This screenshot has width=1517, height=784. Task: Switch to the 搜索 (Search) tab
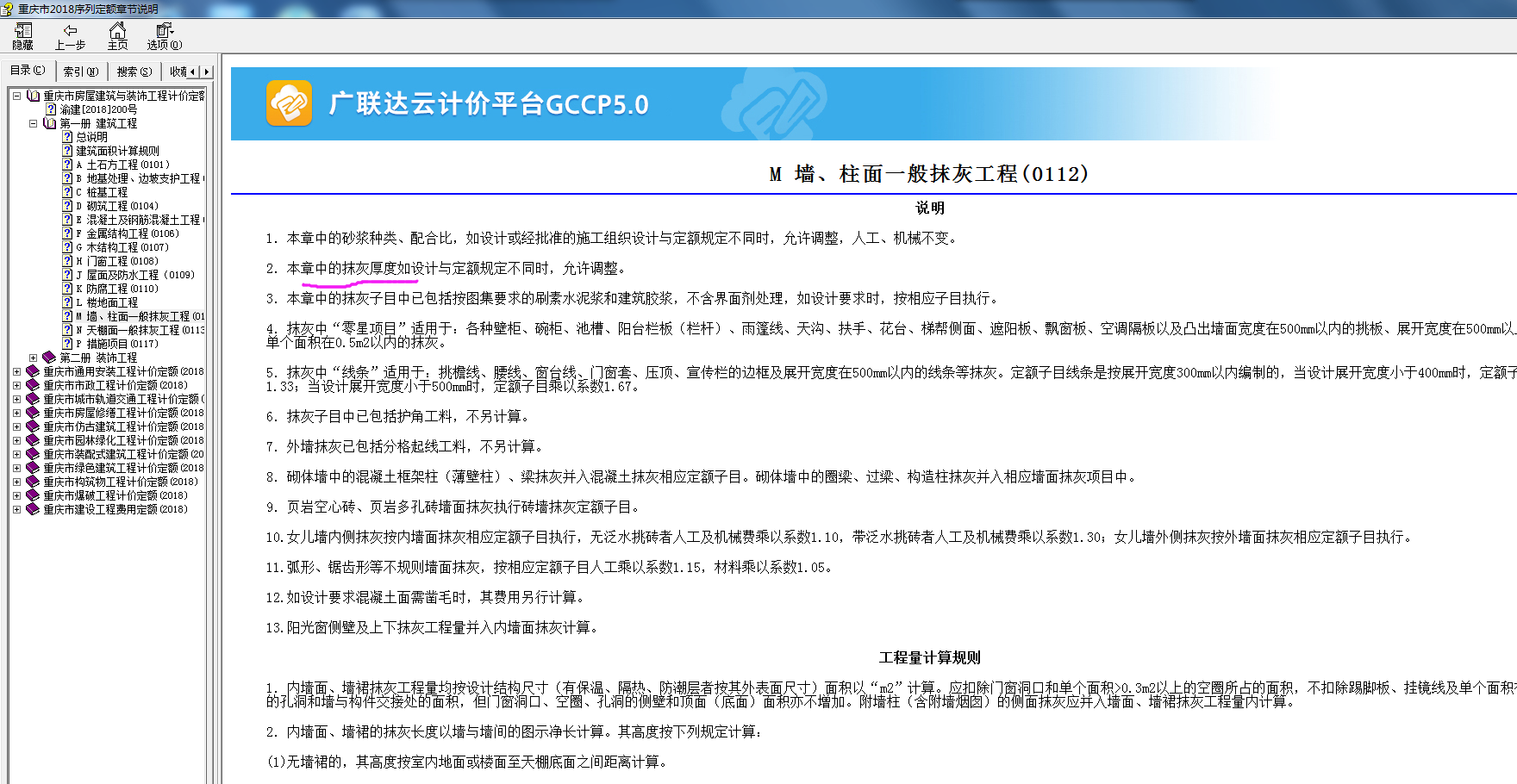[134, 72]
